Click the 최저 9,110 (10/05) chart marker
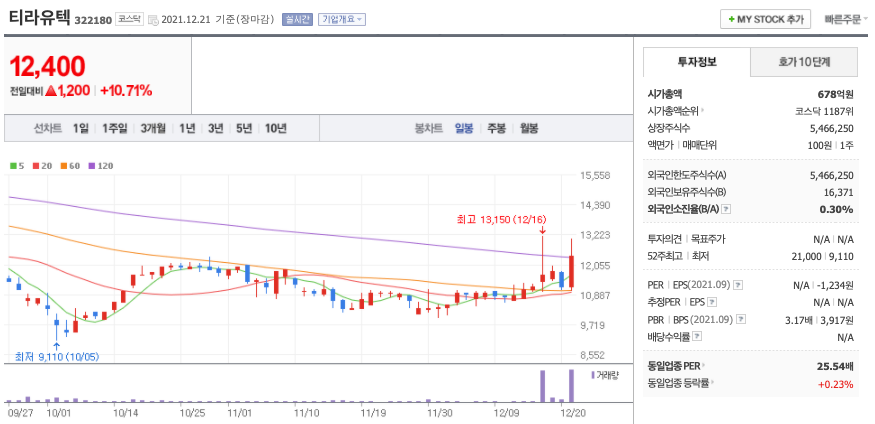The width and height of the screenshot is (875, 424). pos(57,356)
